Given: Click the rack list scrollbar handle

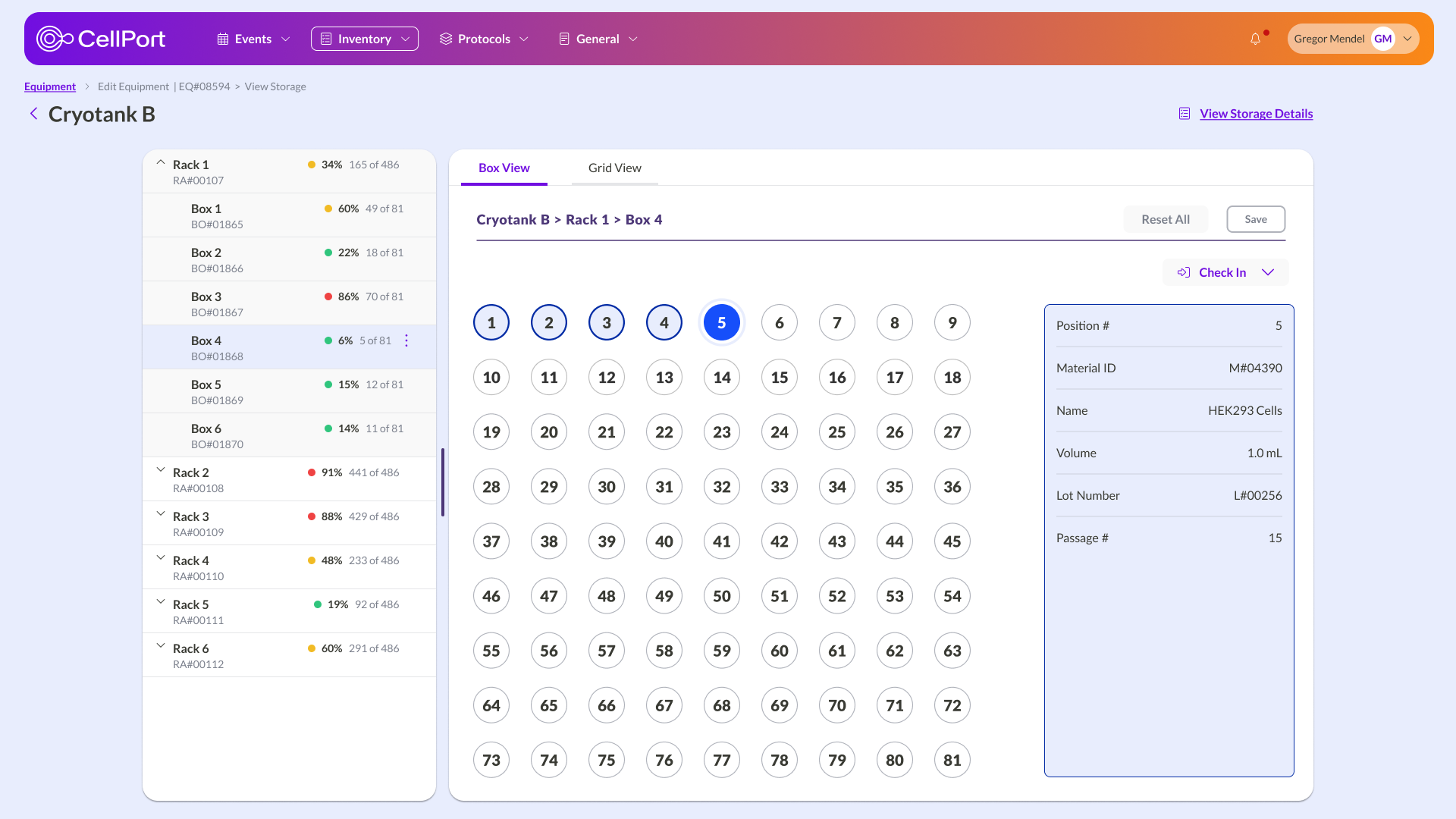Looking at the screenshot, I should pos(442,482).
